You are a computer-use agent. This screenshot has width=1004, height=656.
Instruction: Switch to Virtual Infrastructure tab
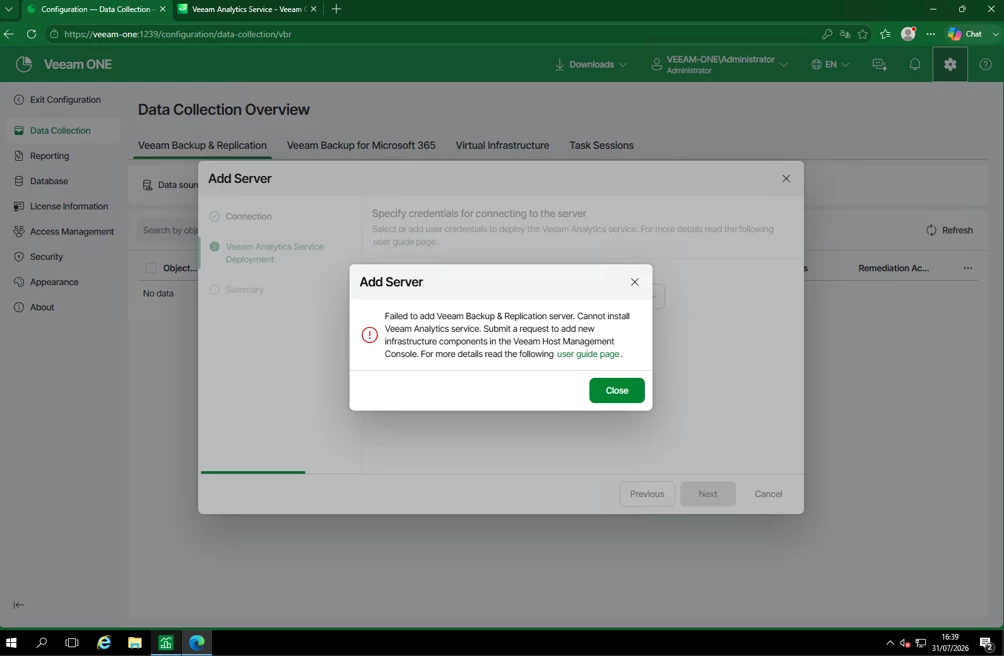[503, 145]
